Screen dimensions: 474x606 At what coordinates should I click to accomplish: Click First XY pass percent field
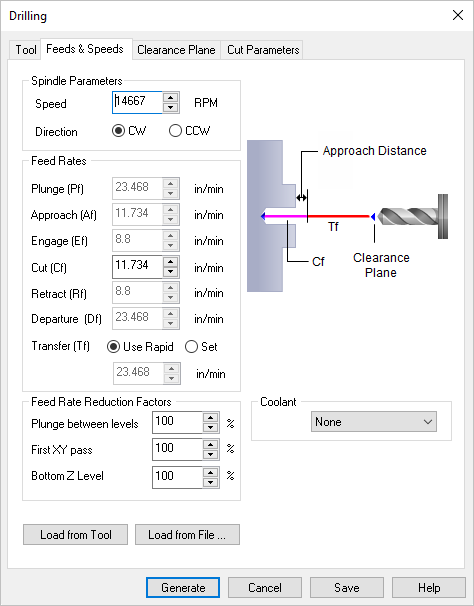tap(177, 449)
